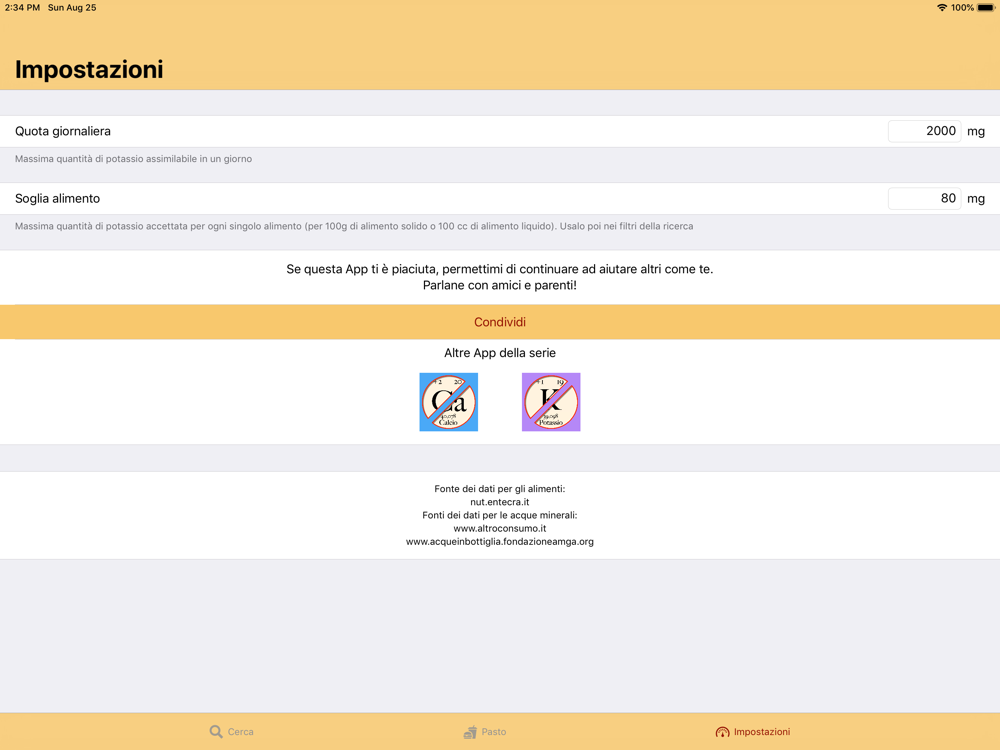Select the Quota giornaliera label
The width and height of the screenshot is (1000, 750).
point(62,131)
